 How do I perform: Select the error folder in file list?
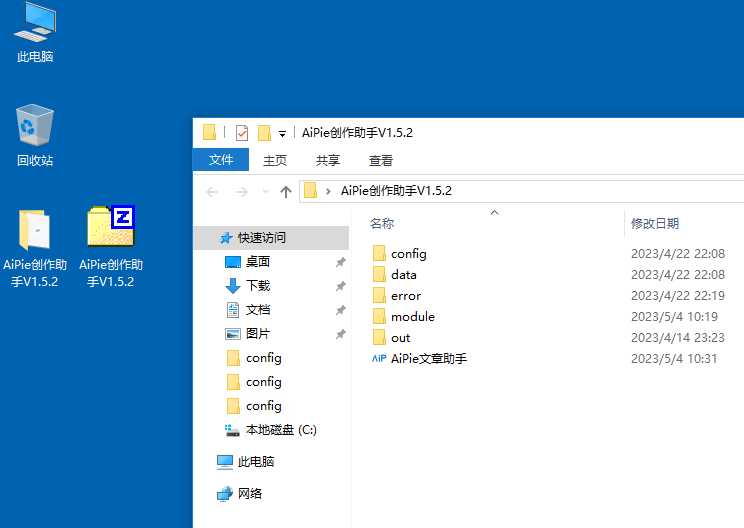pos(406,296)
